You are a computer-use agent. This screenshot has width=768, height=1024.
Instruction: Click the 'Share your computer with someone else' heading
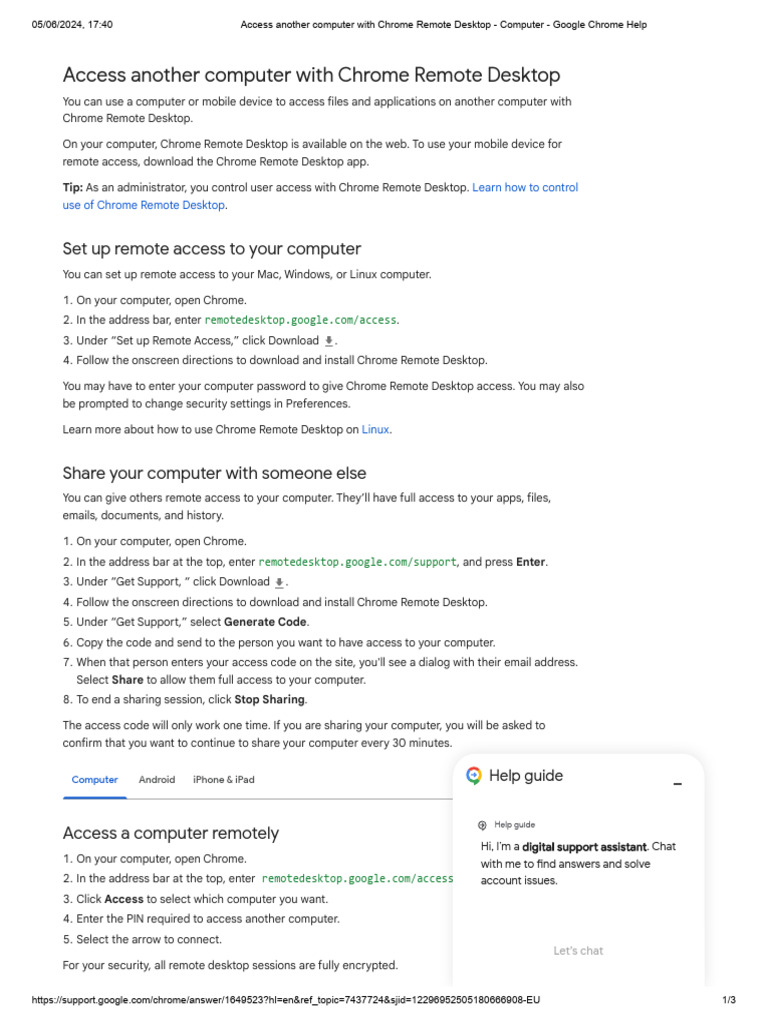(214, 473)
